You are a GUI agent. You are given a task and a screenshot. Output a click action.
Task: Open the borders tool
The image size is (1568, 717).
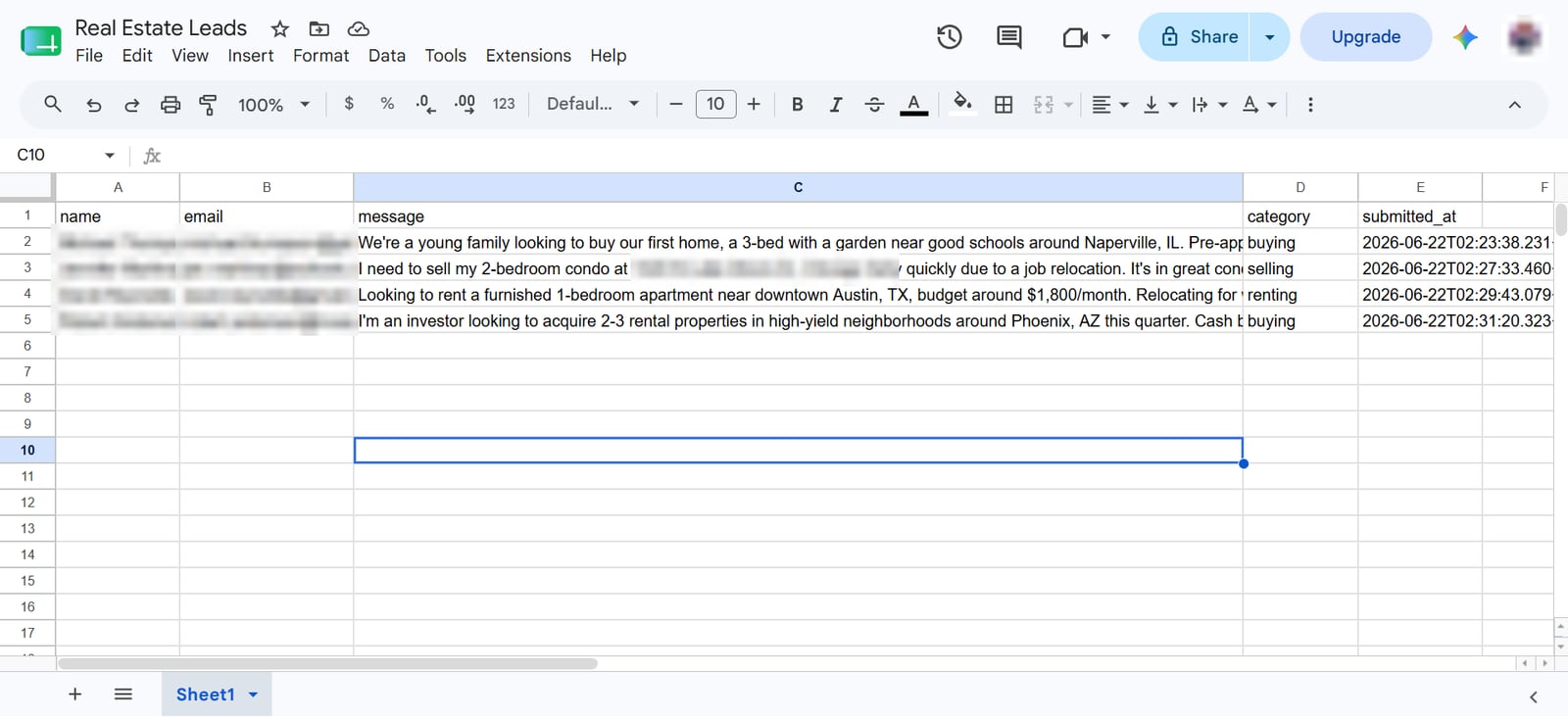(x=1004, y=105)
